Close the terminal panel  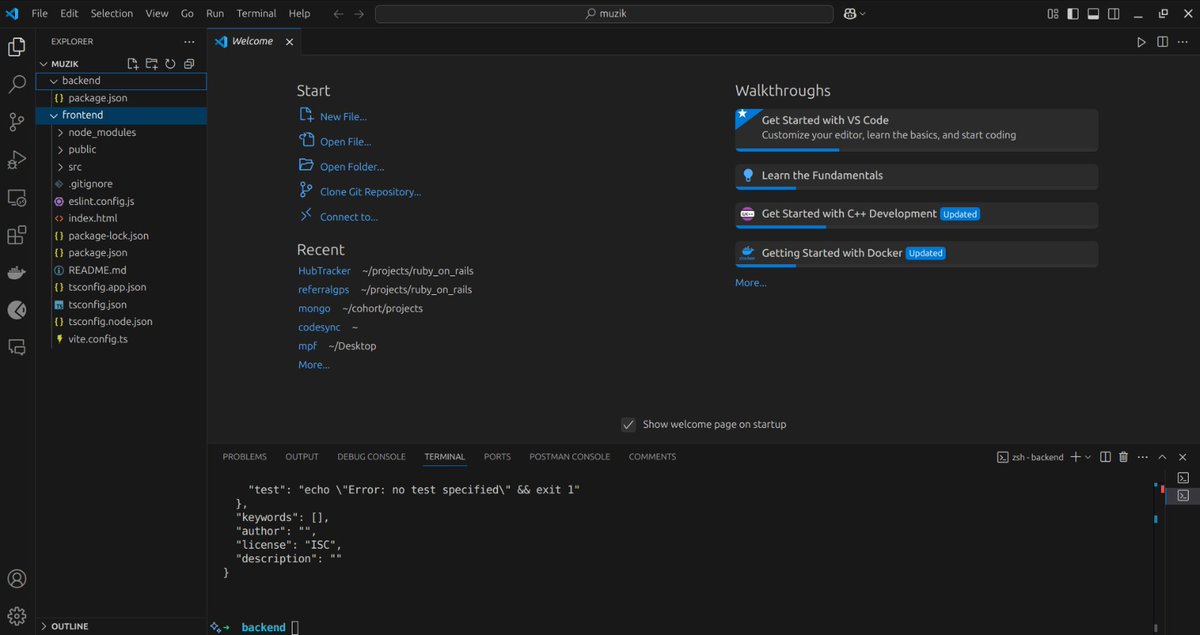pos(1184,457)
